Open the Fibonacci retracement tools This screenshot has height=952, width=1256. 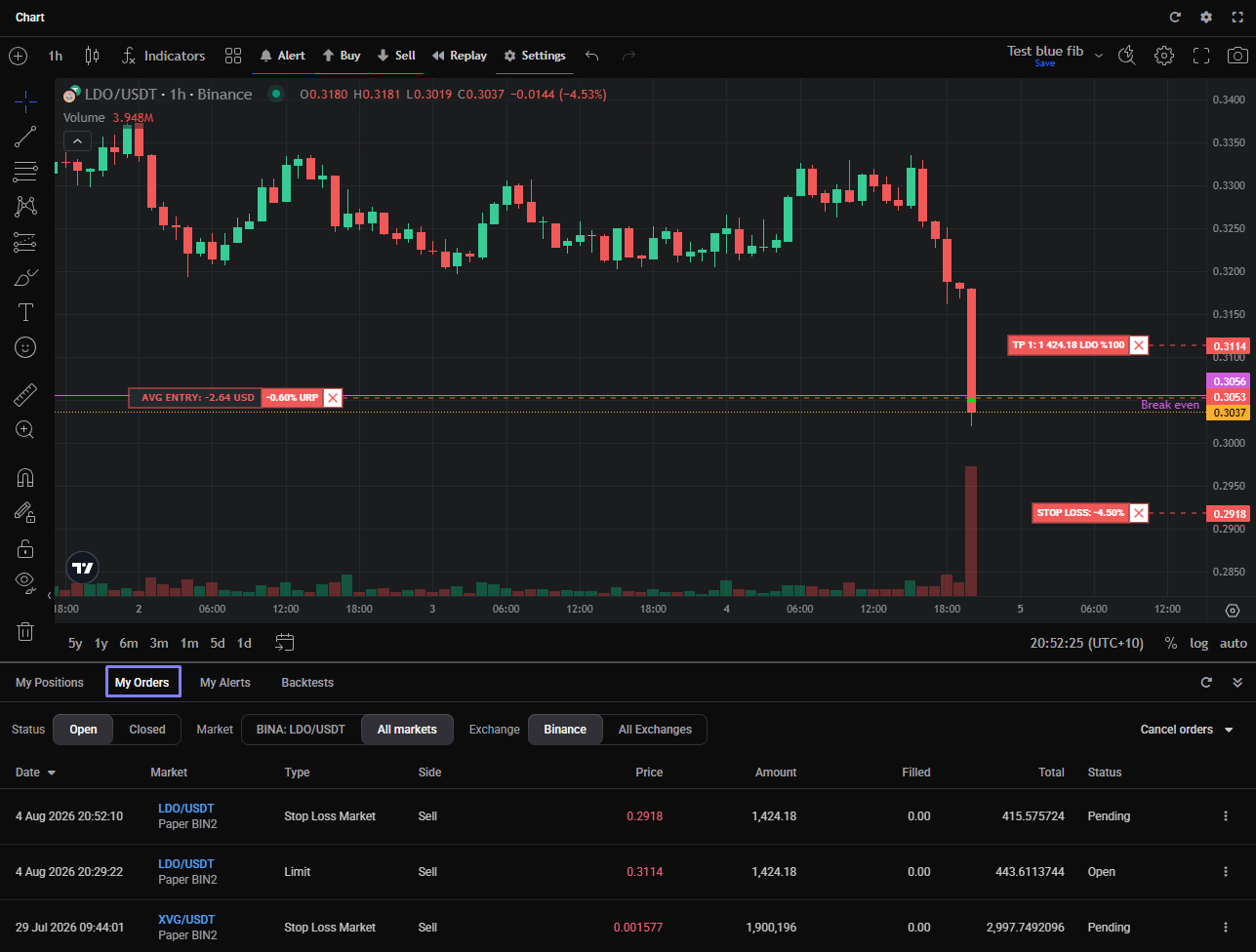pyautogui.click(x=26, y=172)
